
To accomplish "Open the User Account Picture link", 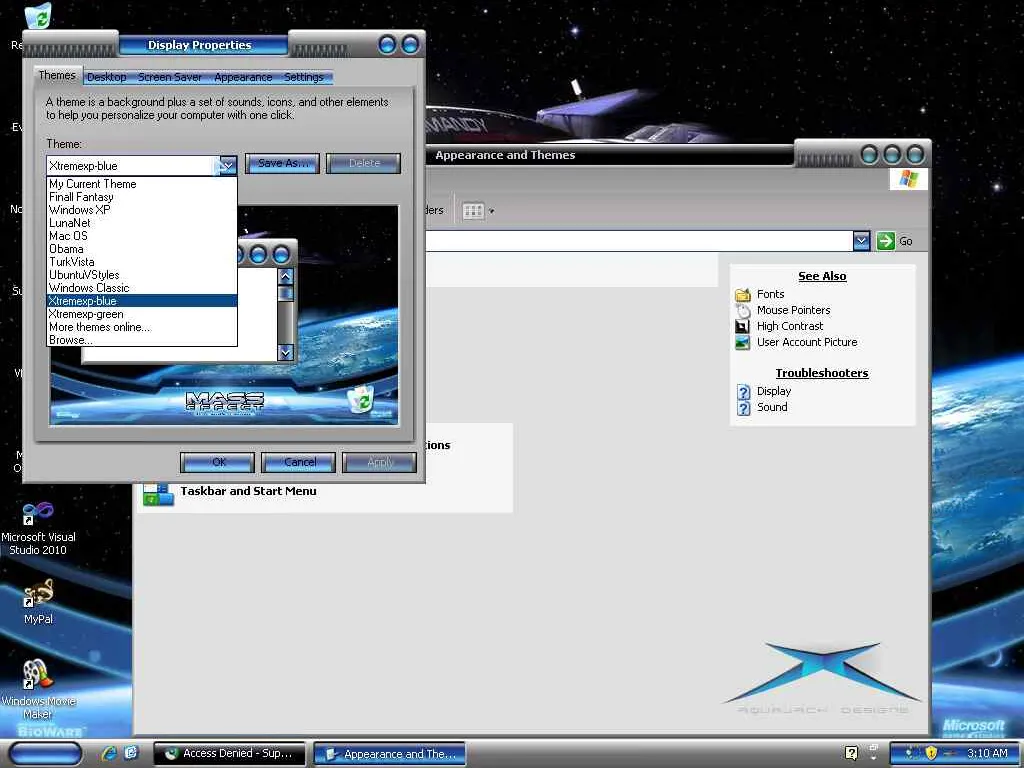I will point(807,342).
